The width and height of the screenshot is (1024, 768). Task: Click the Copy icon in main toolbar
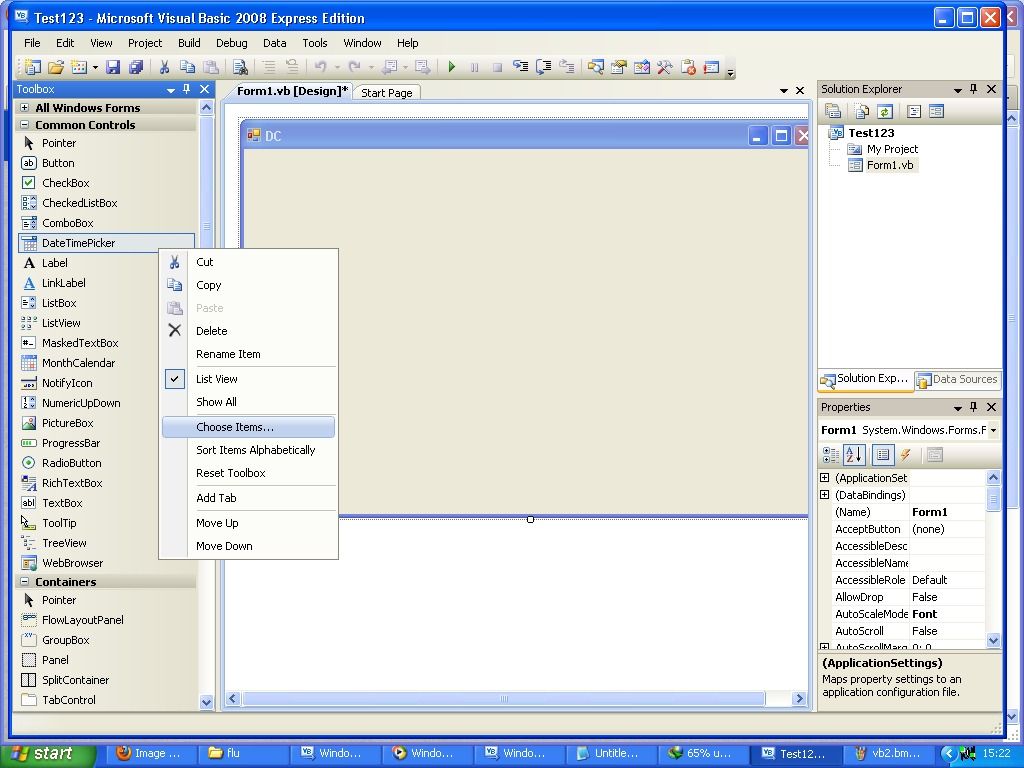[187, 67]
